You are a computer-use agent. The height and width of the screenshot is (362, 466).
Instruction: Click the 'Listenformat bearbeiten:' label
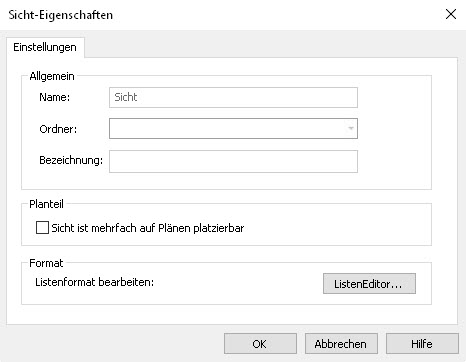tap(95, 282)
